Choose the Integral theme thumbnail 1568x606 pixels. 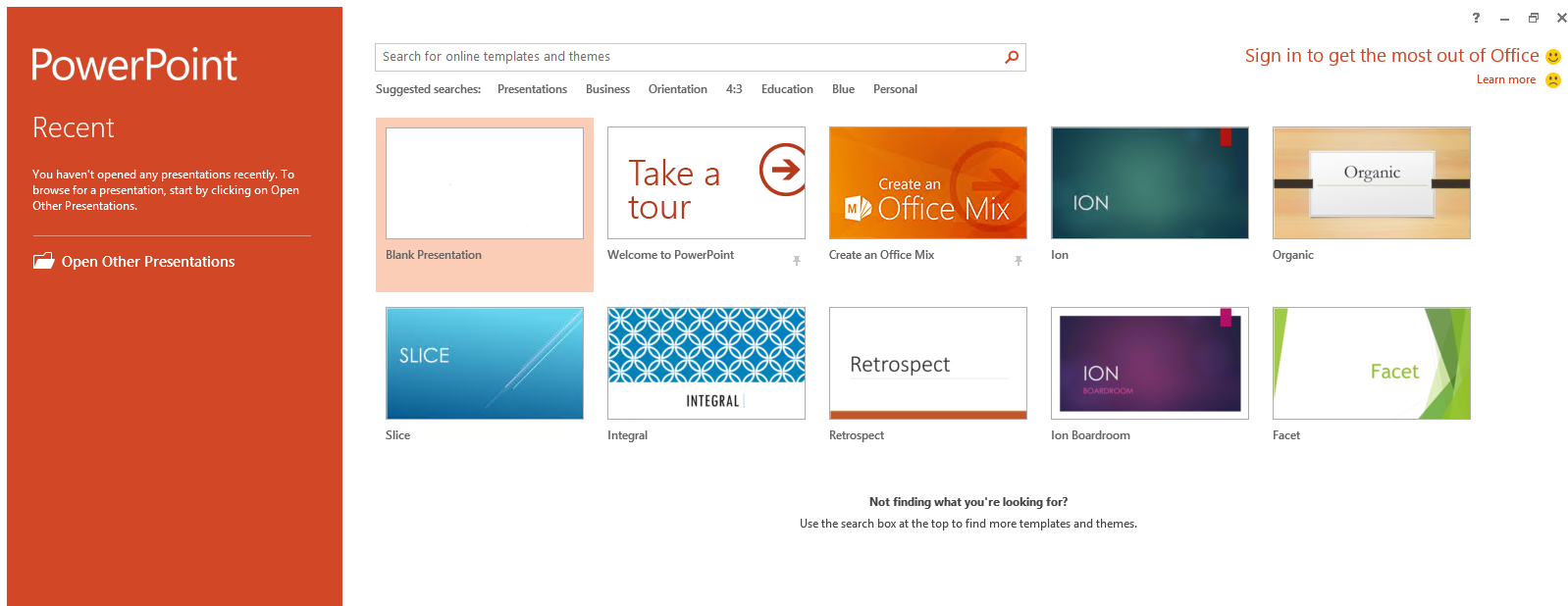coord(706,364)
